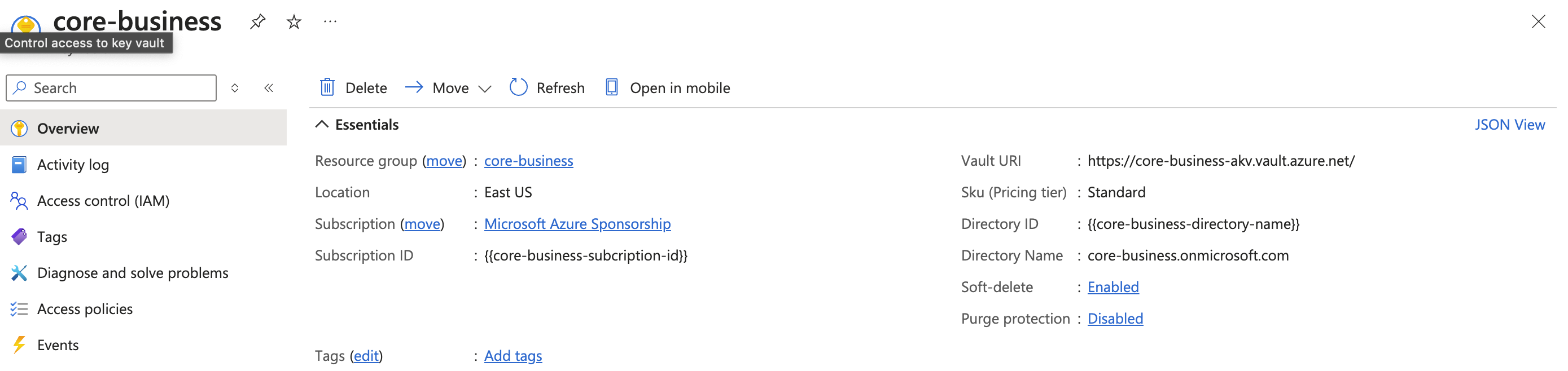Click the Open in mobile phone icon
The image size is (1568, 371).
(x=611, y=87)
